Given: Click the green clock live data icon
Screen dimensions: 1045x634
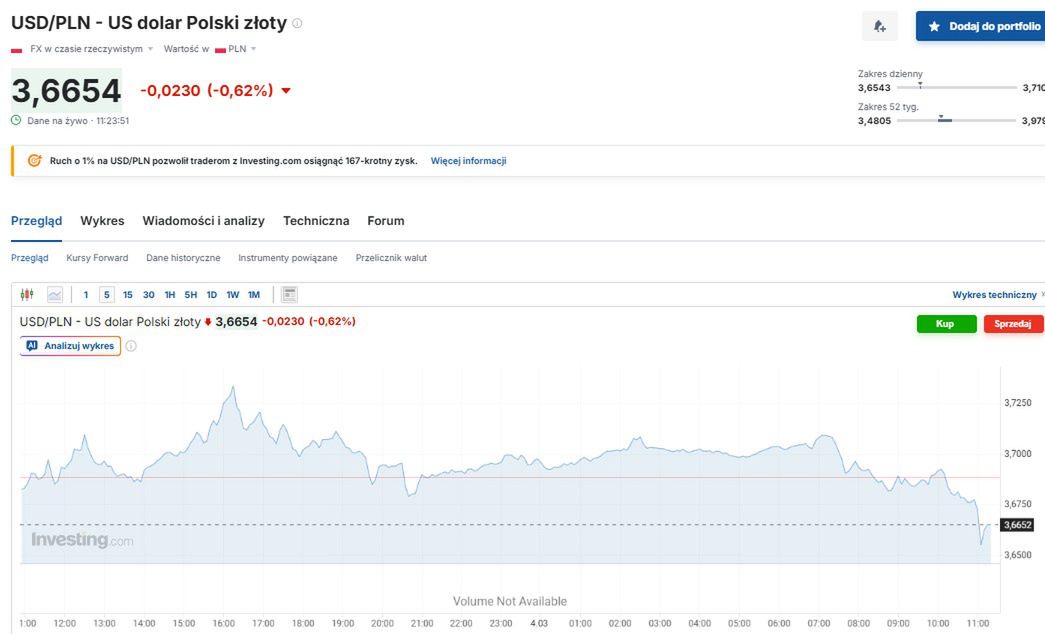Looking at the screenshot, I should [16, 120].
